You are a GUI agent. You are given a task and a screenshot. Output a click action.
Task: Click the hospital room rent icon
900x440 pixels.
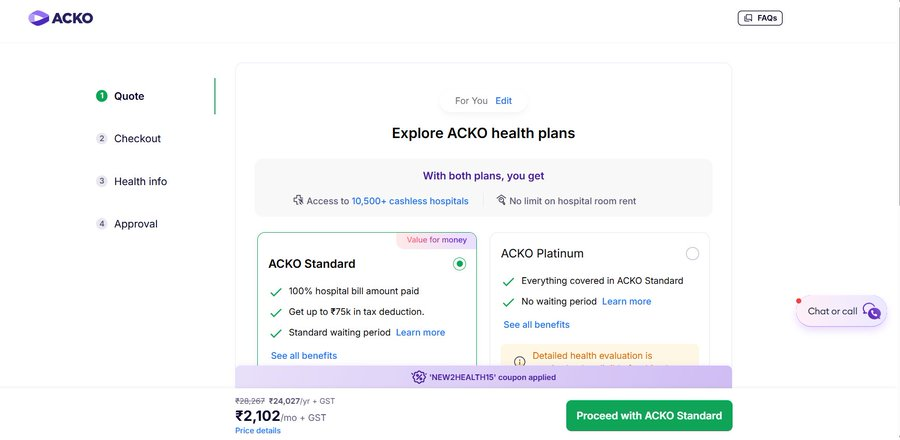[x=501, y=200]
